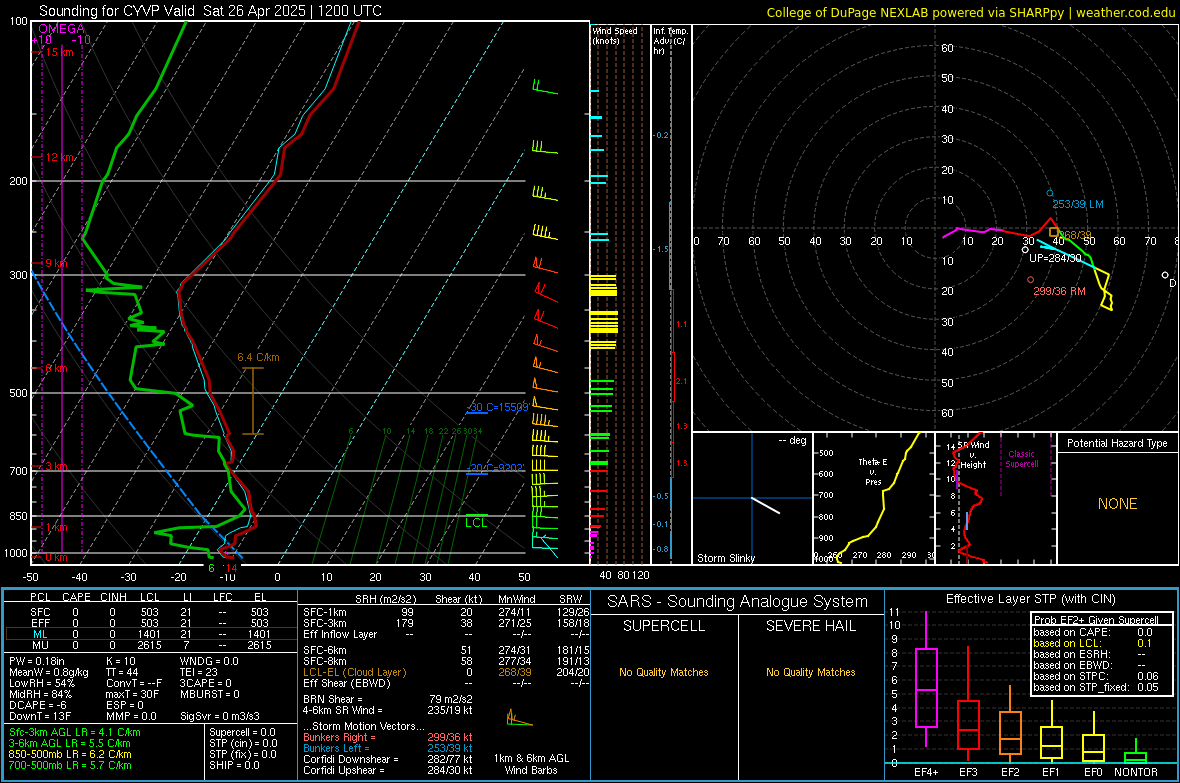1180x783 pixels.
Task: Click the '-20 C=9202' height label
Action: (495, 468)
